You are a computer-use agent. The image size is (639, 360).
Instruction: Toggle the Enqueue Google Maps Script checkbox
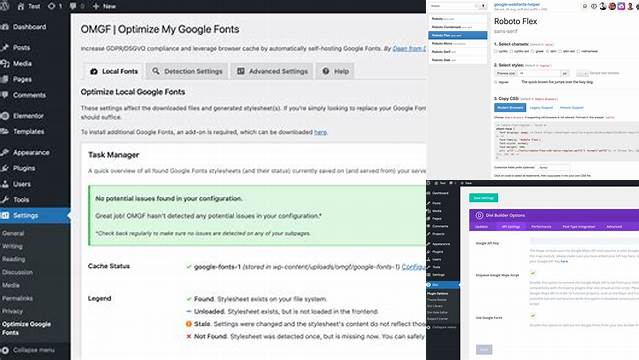[x=533, y=273]
